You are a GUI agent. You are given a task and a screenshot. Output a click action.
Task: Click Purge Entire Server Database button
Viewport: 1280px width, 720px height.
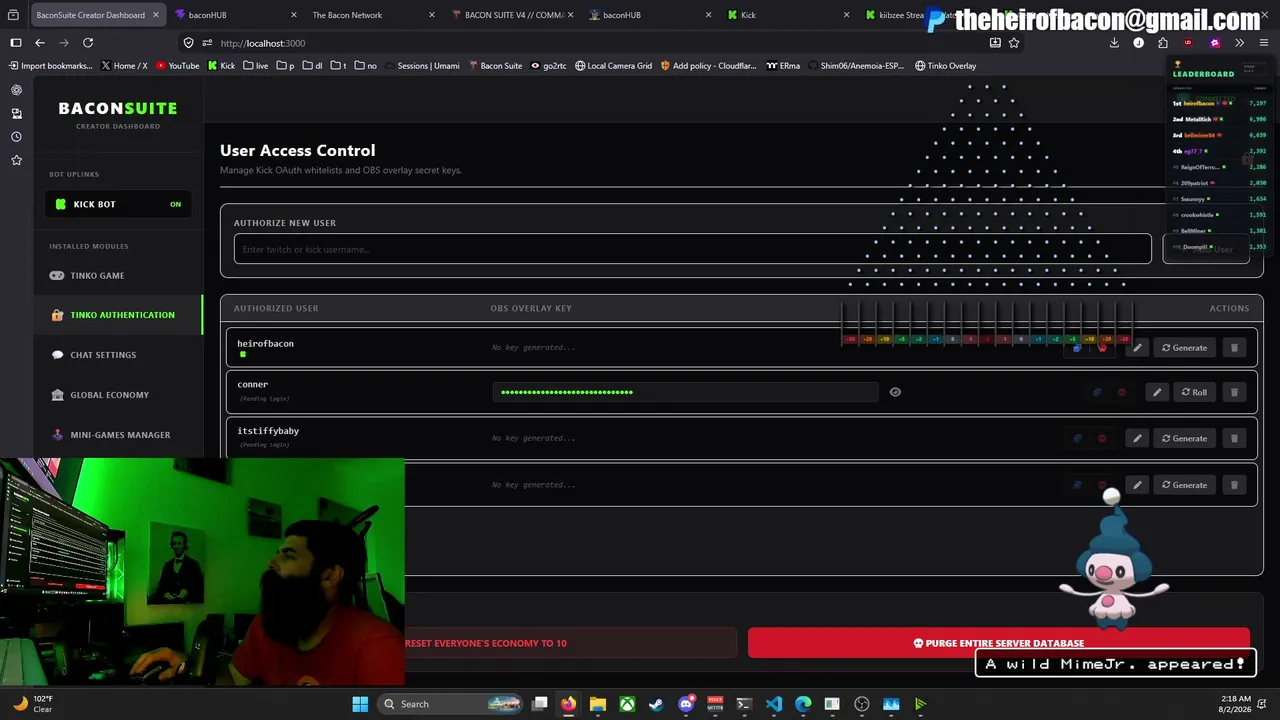pyautogui.click(x=999, y=643)
